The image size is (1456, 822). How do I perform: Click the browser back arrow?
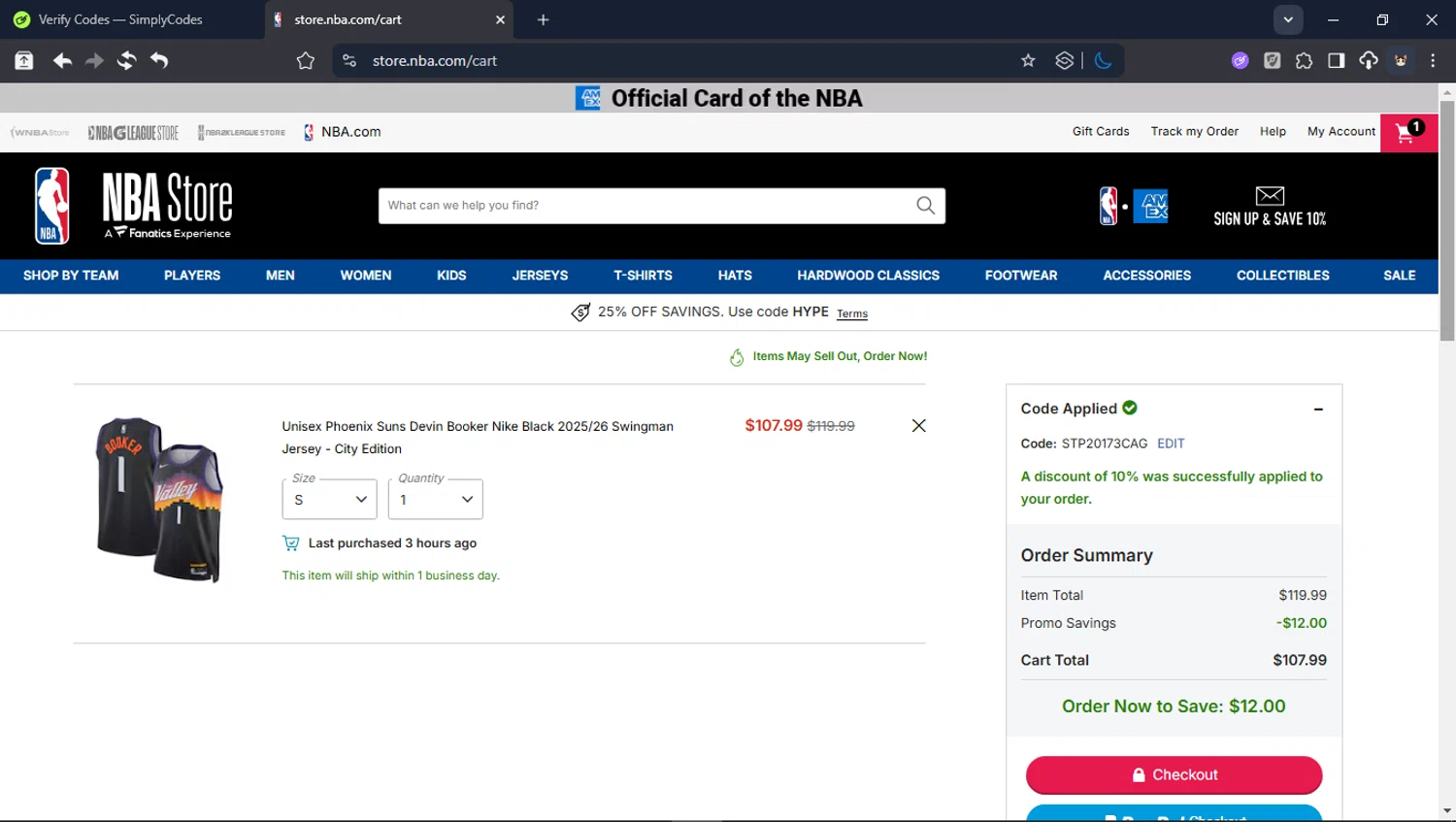62,60
